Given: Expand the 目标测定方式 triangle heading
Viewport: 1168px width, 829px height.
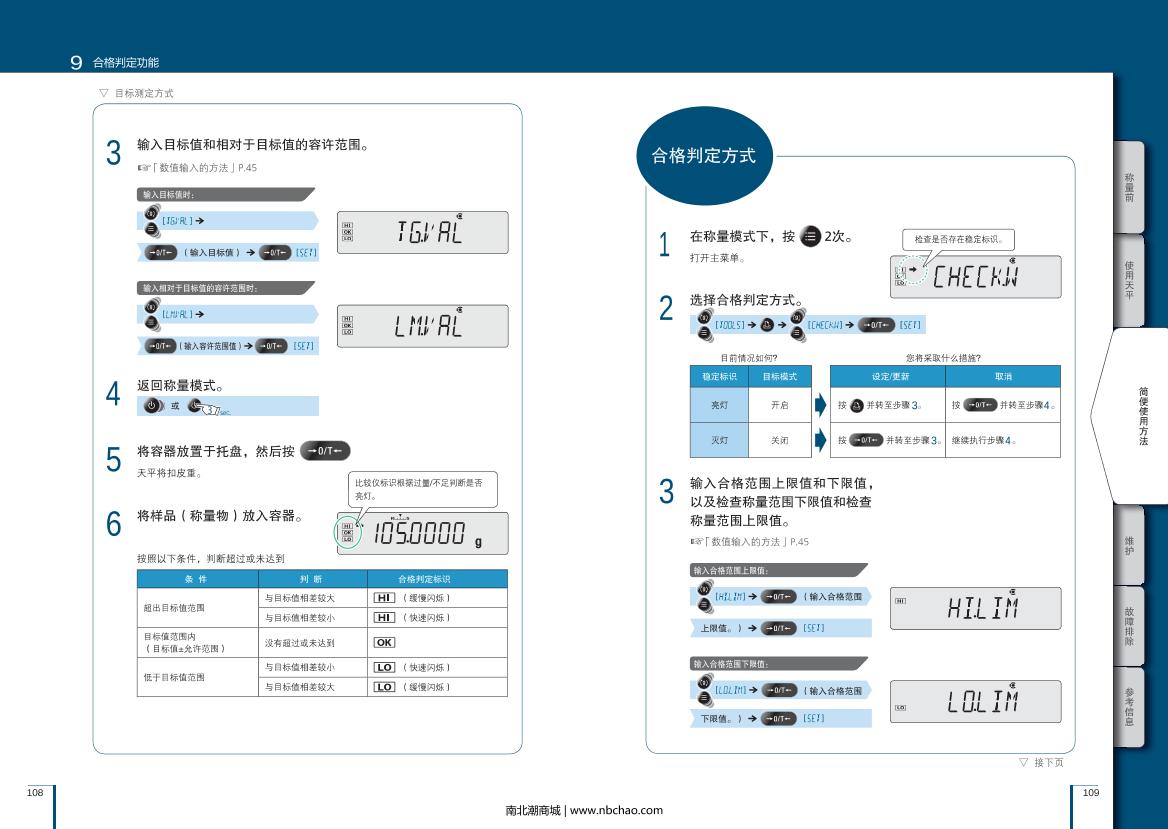Looking at the screenshot, I should [x=103, y=93].
